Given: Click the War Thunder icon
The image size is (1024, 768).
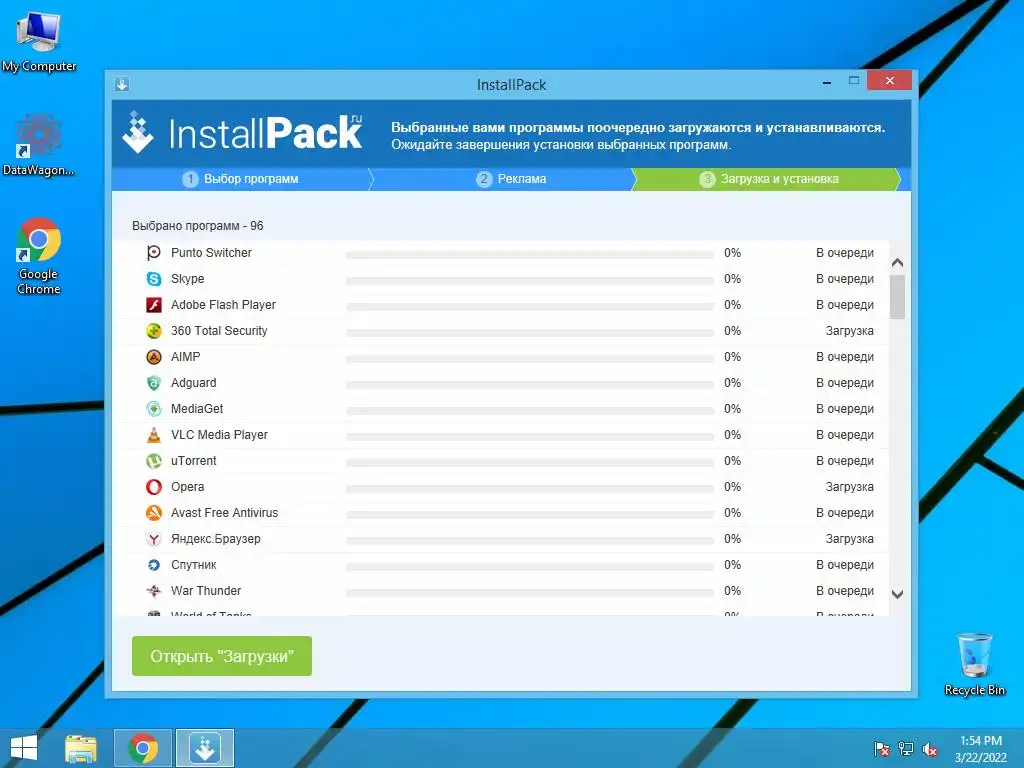Looking at the screenshot, I should pos(153,591).
